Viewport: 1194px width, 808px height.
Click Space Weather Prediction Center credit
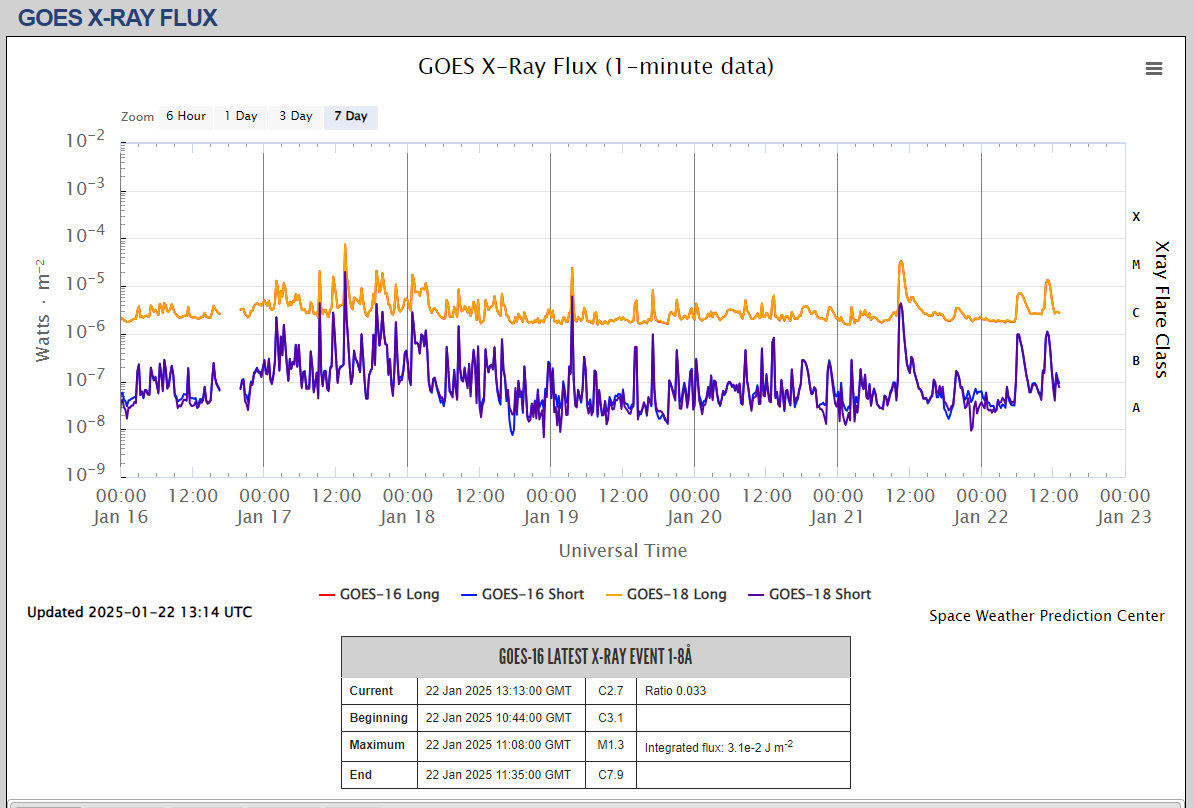coord(1046,616)
